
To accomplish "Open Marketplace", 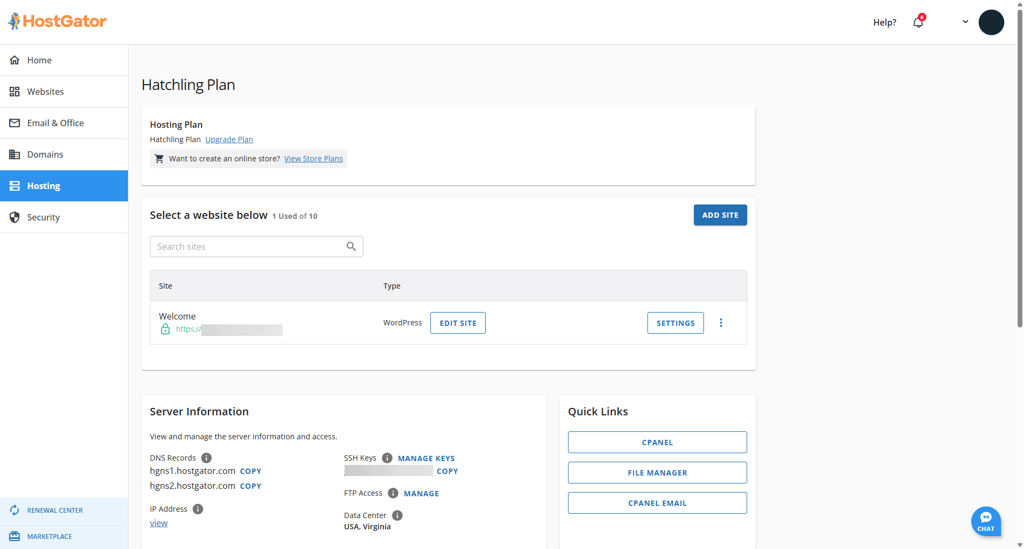I will 64,537.
